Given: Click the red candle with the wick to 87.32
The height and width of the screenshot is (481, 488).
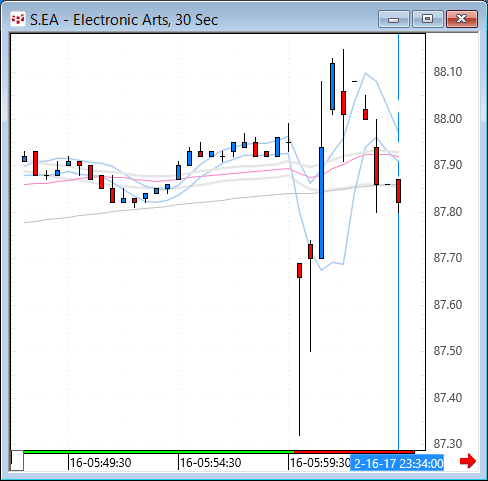Looking at the screenshot, I should [299, 270].
